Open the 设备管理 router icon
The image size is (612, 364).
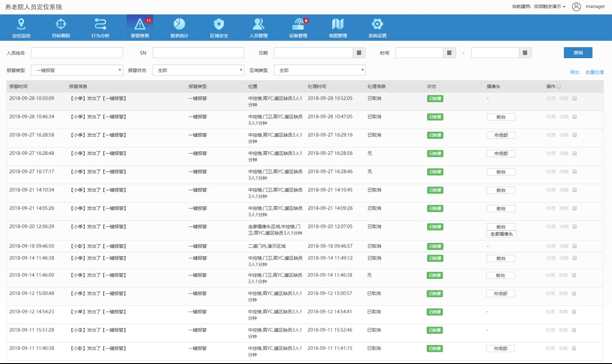click(298, 24)
